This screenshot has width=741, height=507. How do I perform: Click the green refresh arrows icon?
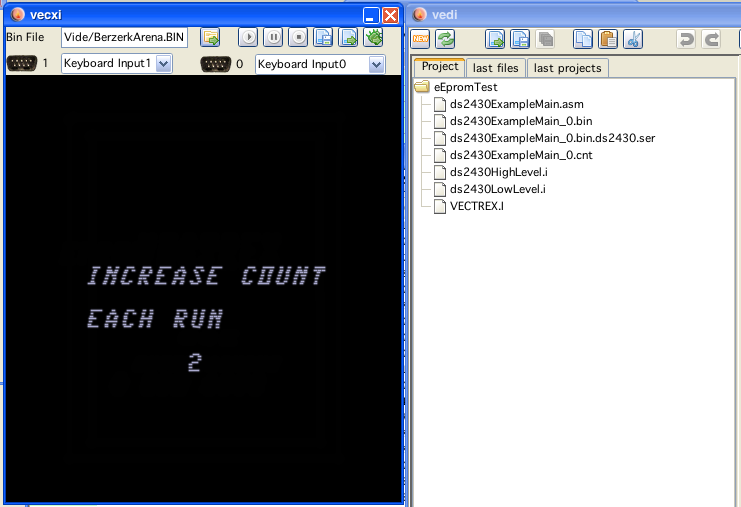[x=445, y=39]
